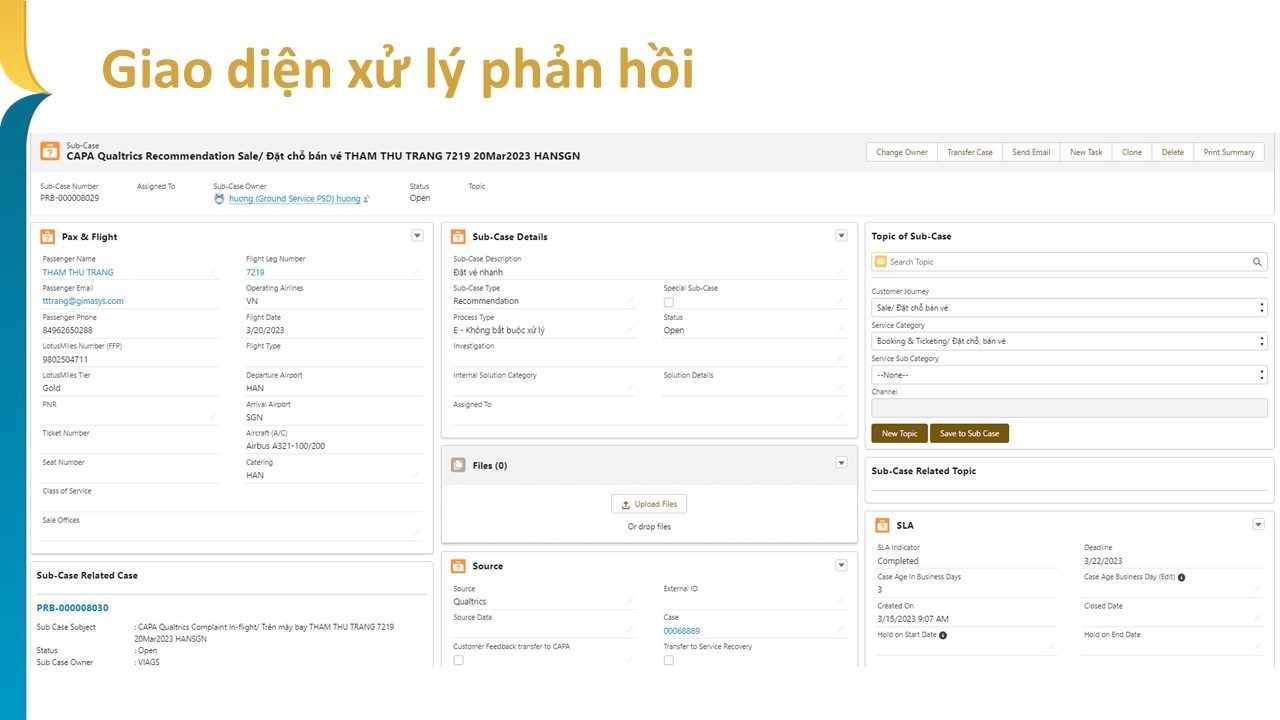Click info icon beside Case Age Business Day (Edit)
The height and width of the screenshot is (720, 1280).
tap(1181, 577)
